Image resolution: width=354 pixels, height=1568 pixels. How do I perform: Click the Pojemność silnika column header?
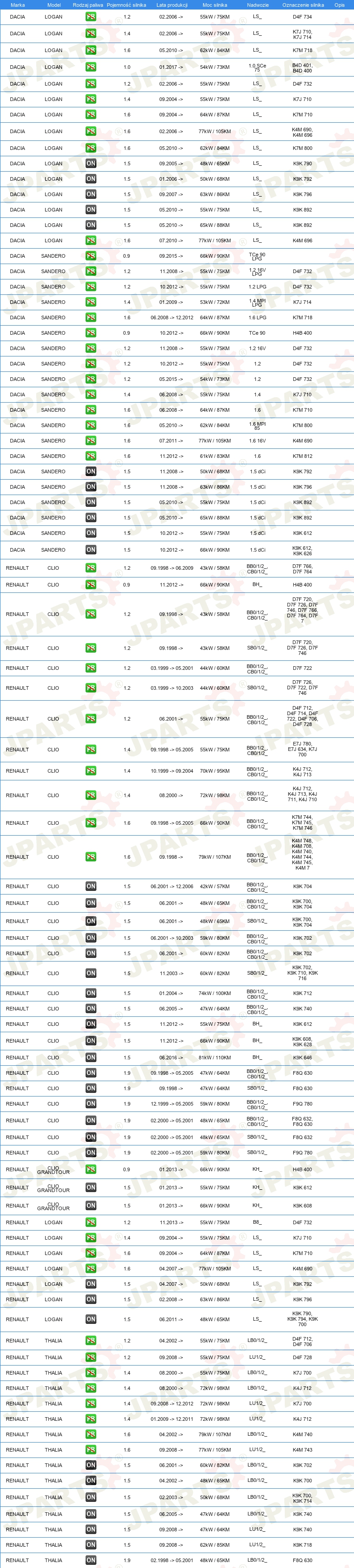[126, 5]
